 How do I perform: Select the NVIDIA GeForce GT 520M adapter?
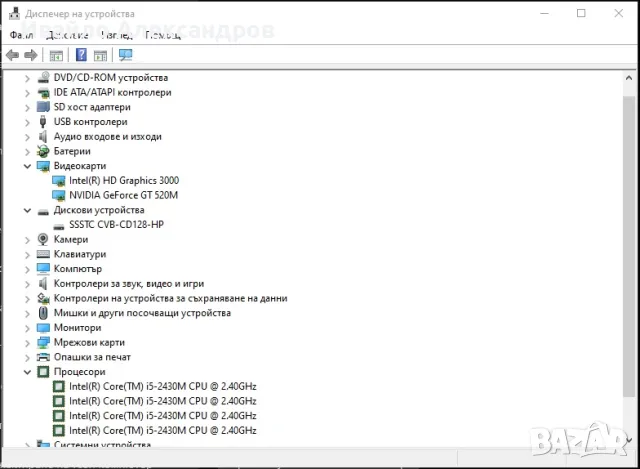point(123,195)
